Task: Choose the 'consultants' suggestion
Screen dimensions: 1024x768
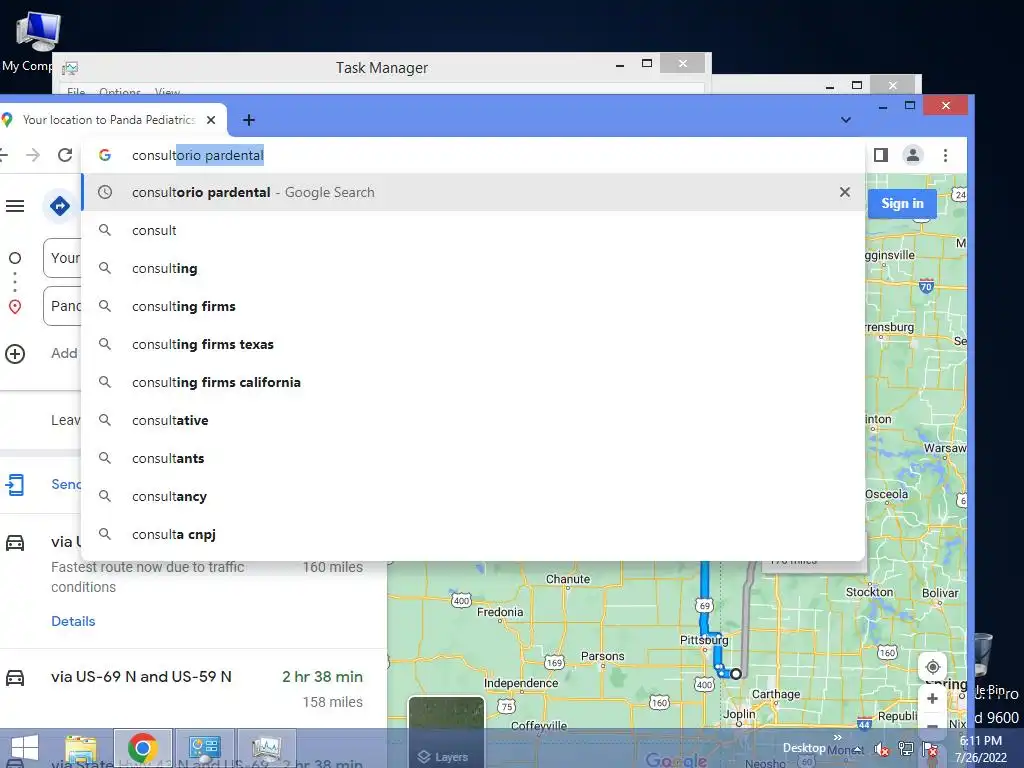Action: (473, 458)
